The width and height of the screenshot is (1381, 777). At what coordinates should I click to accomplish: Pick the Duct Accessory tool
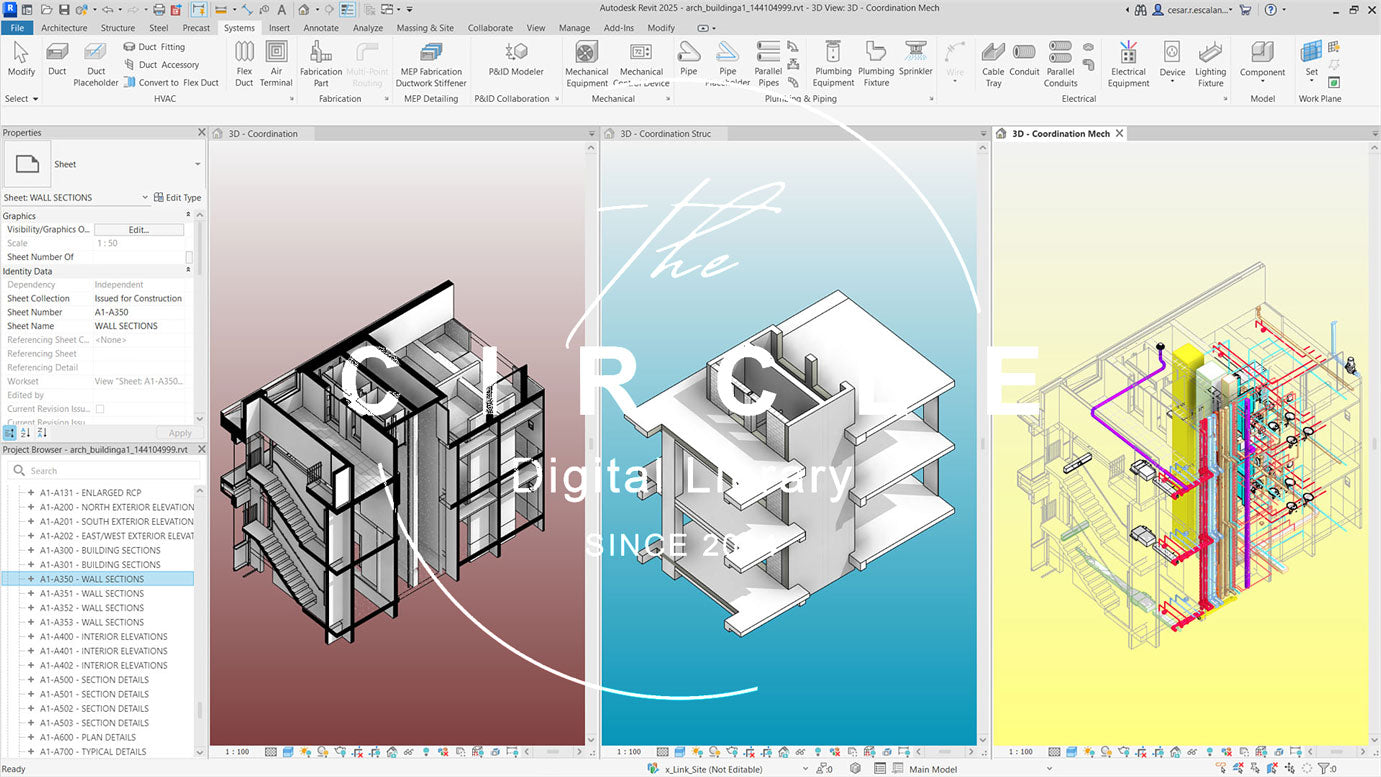tap(160, 65)
